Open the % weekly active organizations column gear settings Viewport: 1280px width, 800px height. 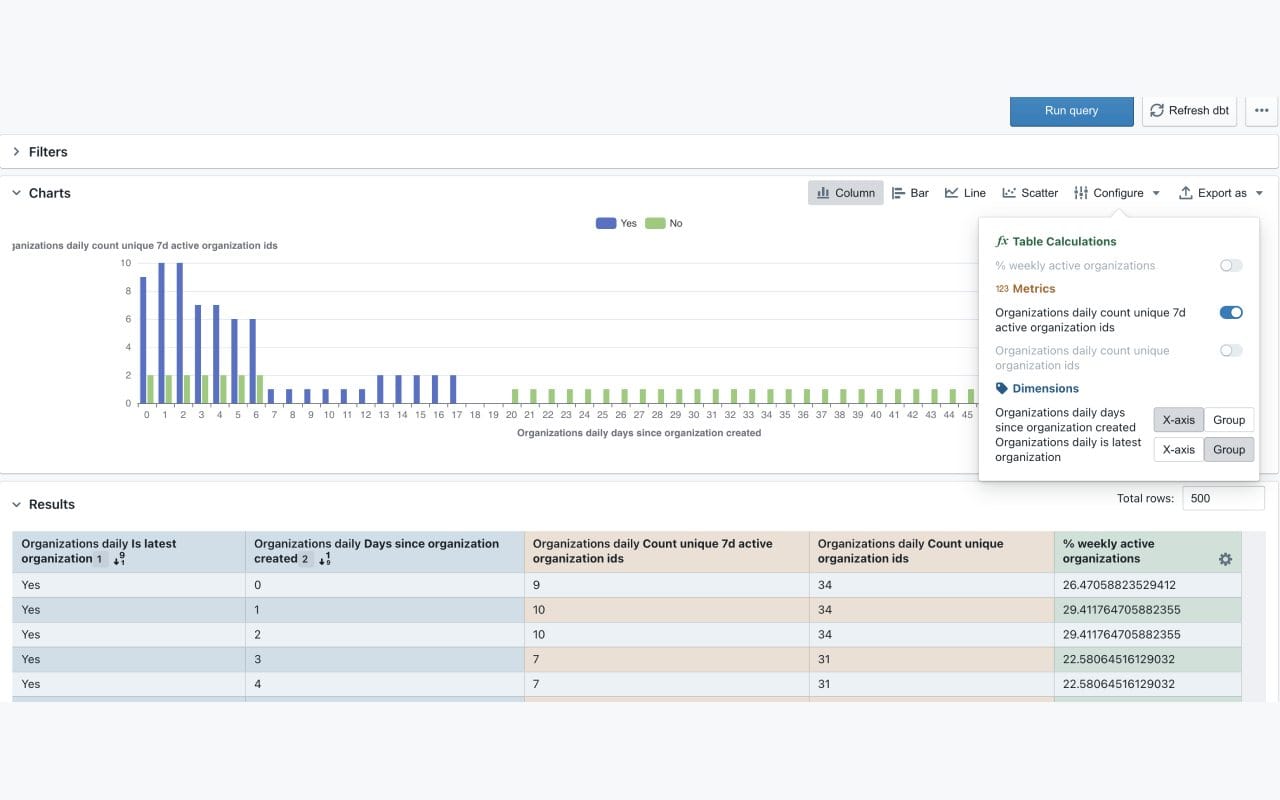(1225, 559)
